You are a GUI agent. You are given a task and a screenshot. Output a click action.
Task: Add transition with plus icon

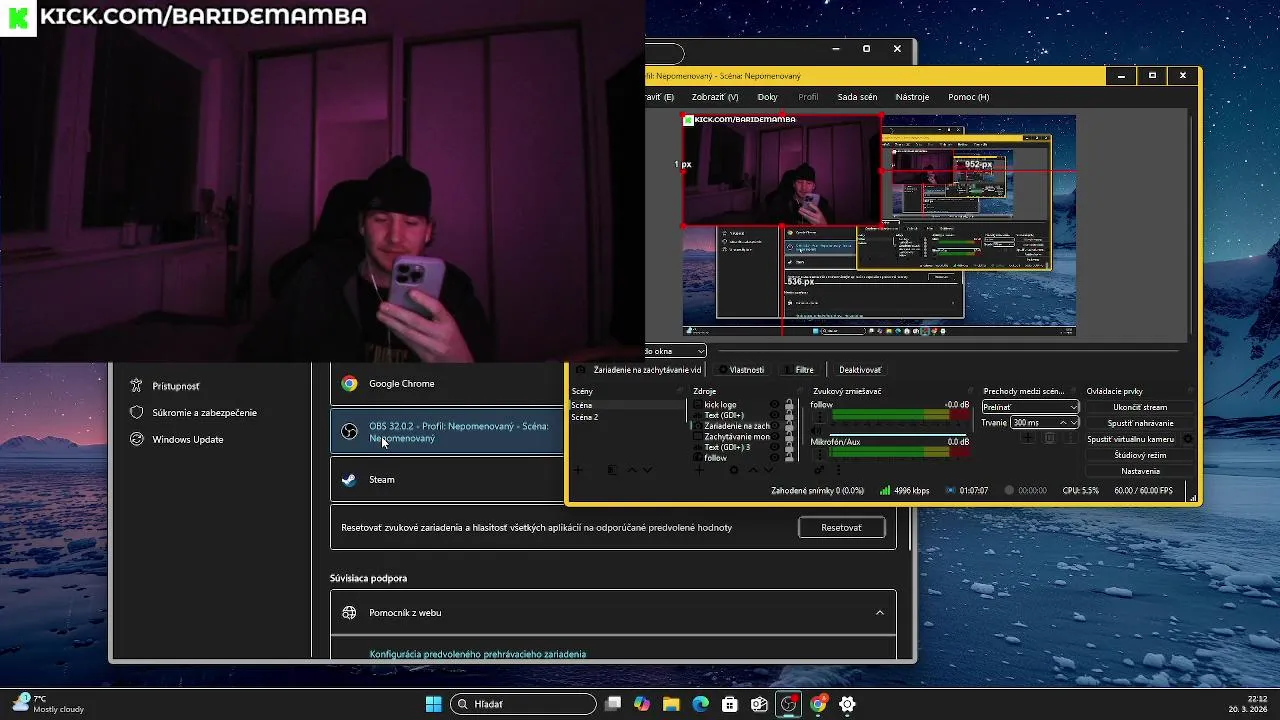point(1028,437)
